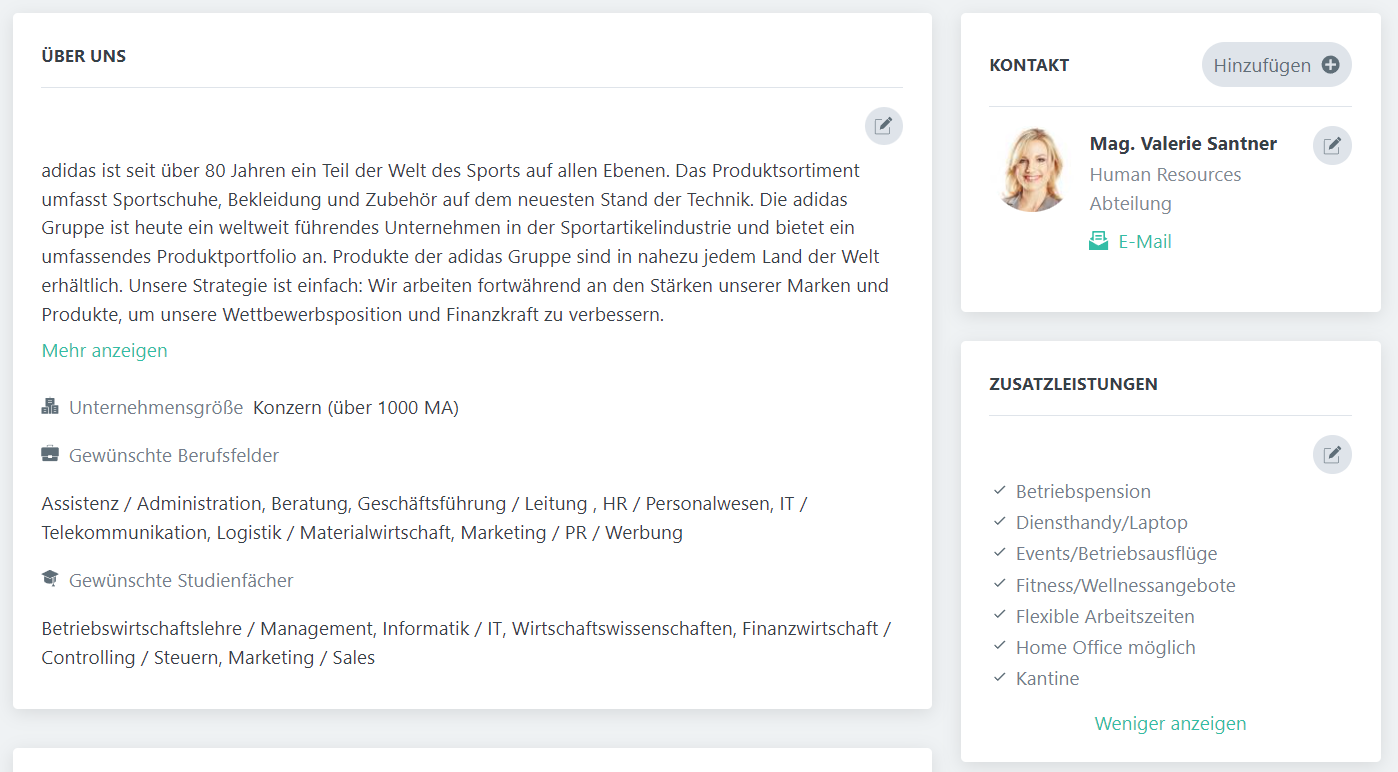
Task: Click the plus icon in Hinzufügen
Action: click(x=1330, y=65)
